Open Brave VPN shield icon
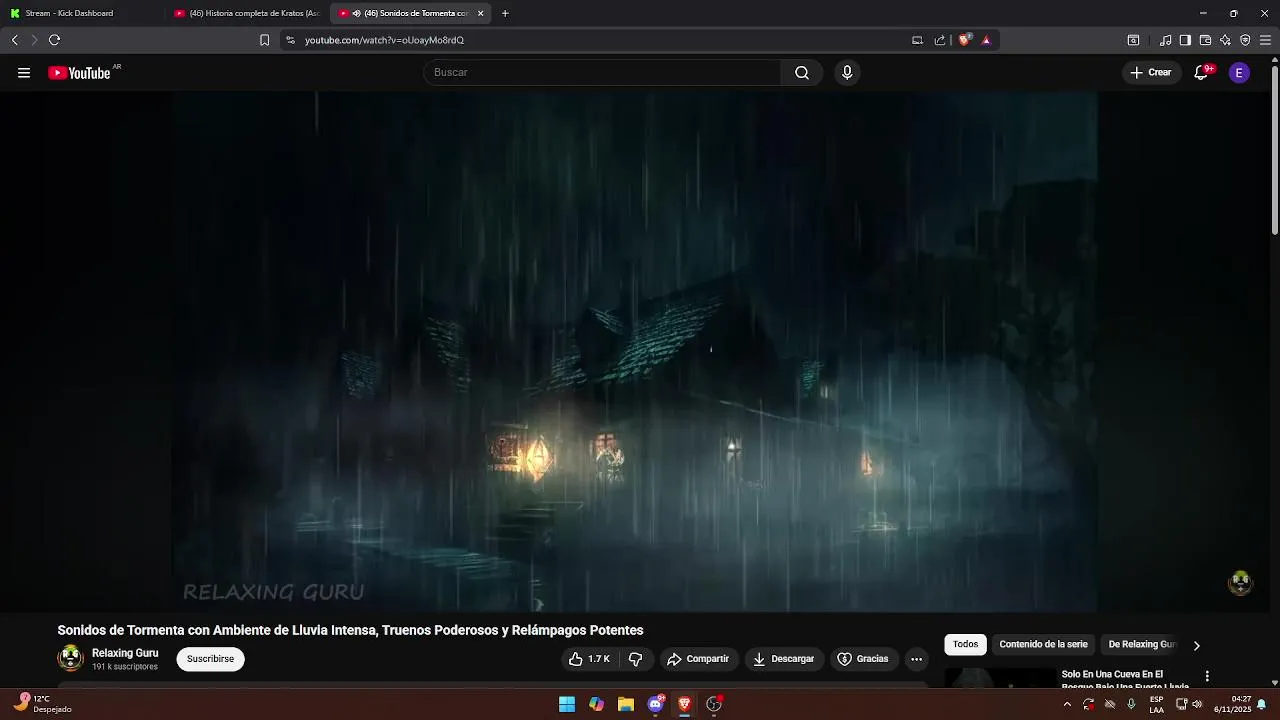1280x720 pixels. [1245, 40]
